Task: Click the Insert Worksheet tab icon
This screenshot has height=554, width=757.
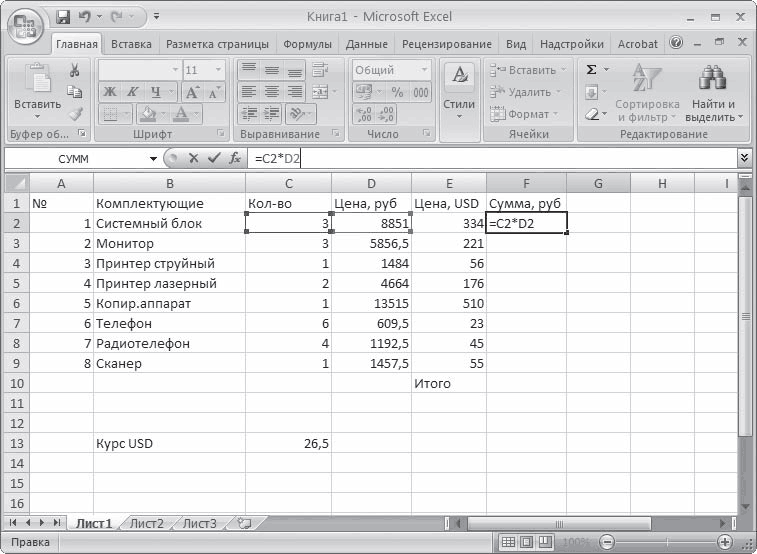Action: [238, 523]
